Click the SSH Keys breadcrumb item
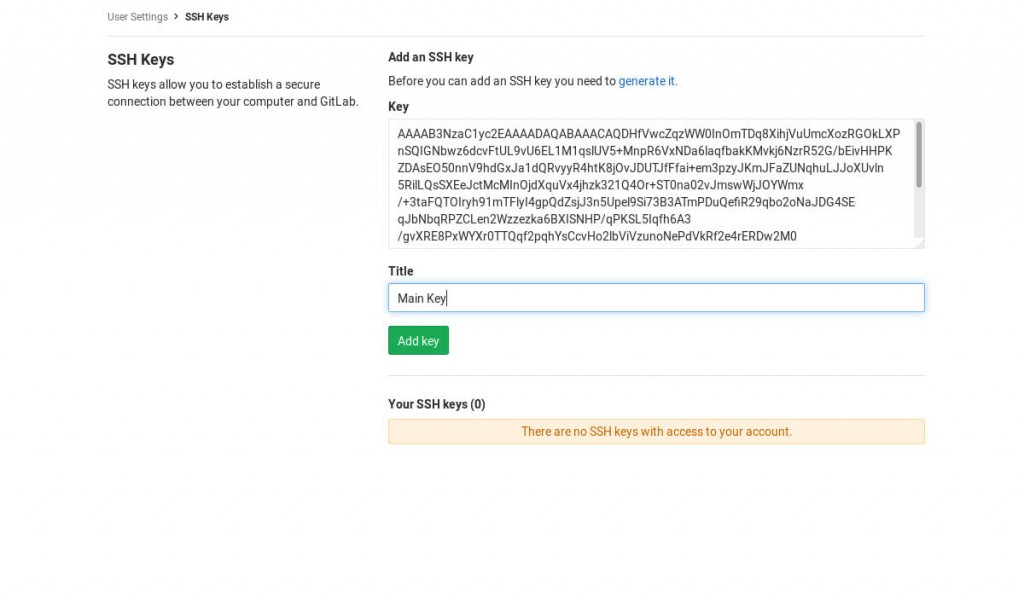 [207, 17]
